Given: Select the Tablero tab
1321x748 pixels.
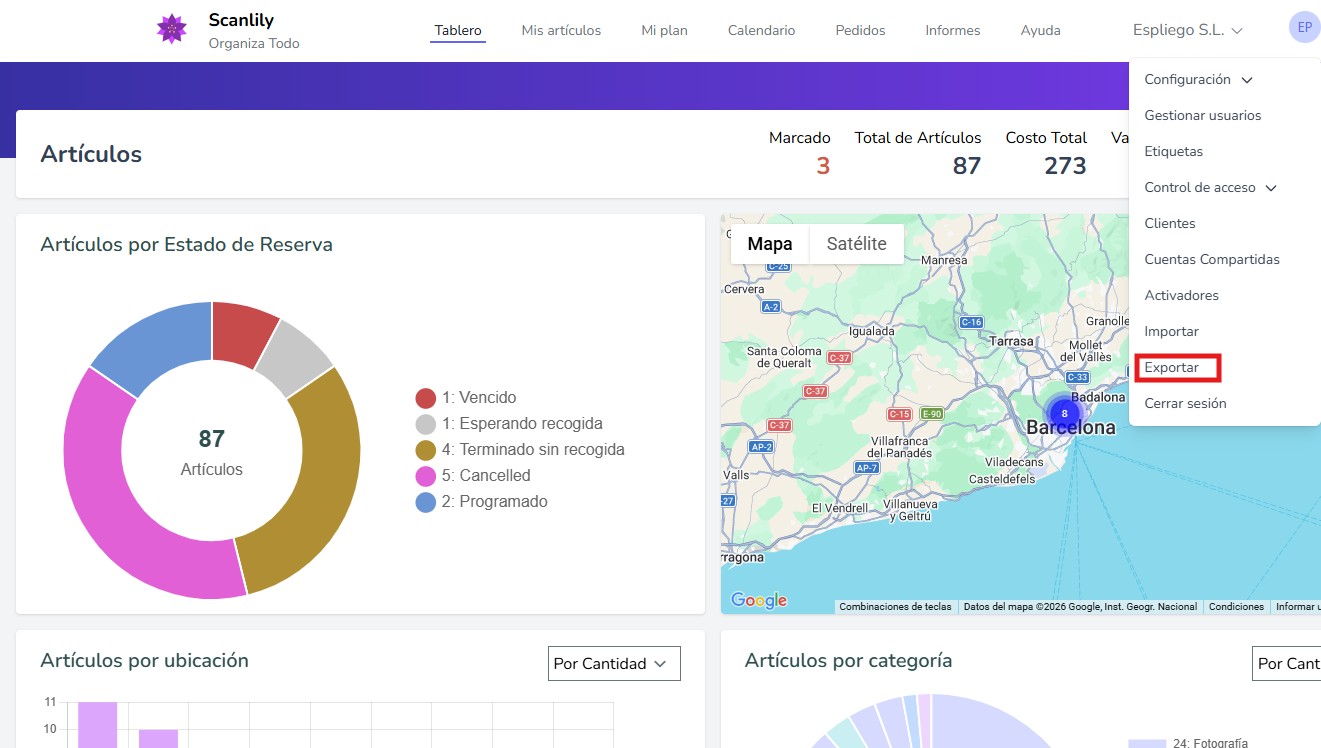Looking at the screenshot, I should (x=457, y=30).
